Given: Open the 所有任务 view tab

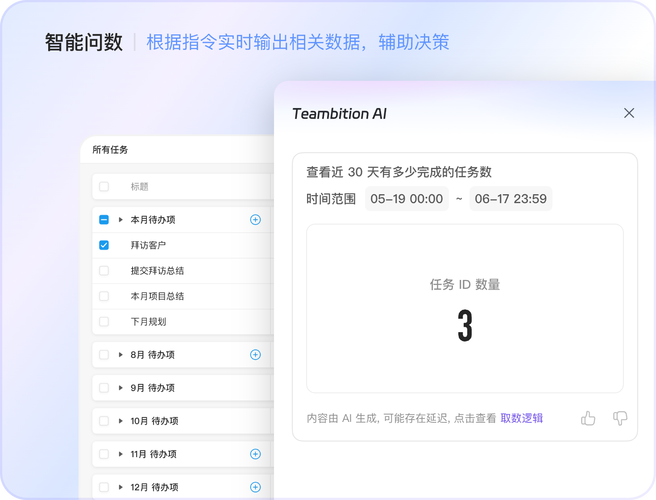Looking at the screenshot, I should [x=110, y=150].
